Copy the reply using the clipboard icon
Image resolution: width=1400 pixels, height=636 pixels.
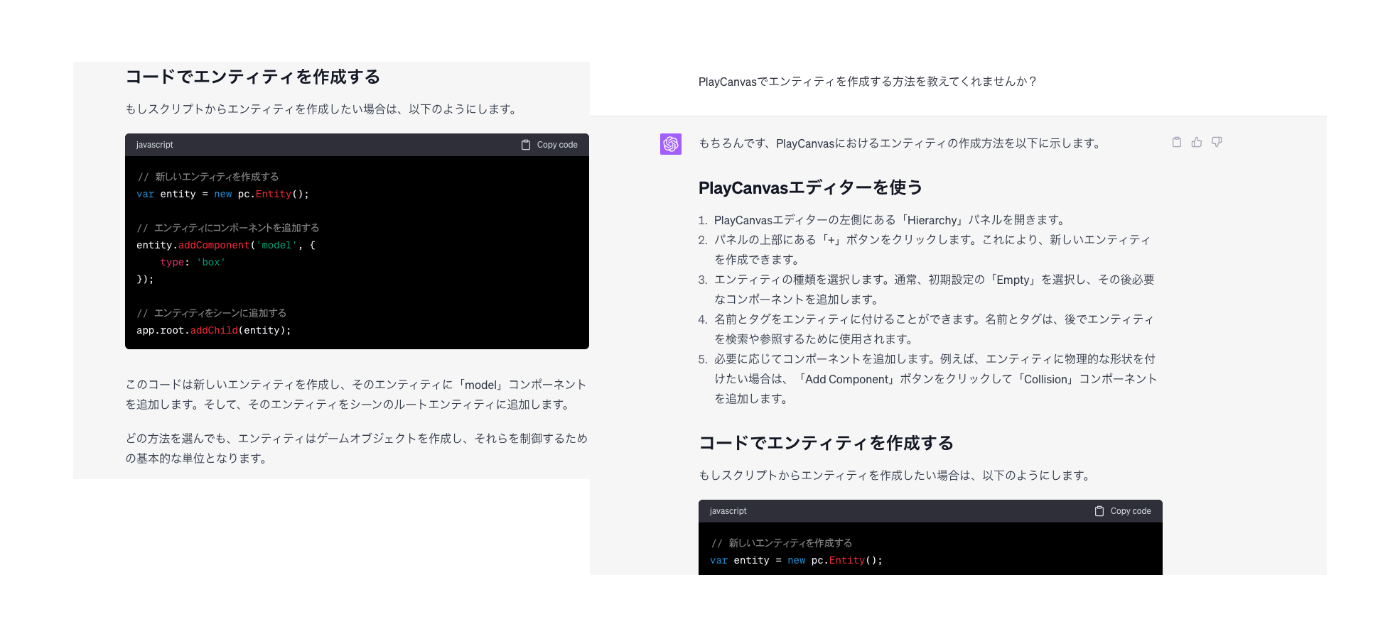coord(1177,142)
